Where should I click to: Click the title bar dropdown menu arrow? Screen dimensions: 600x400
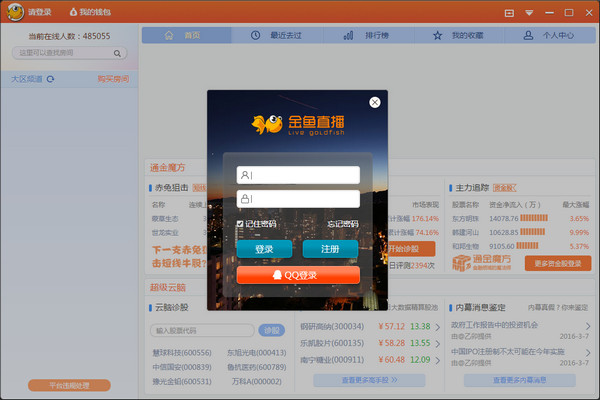[528, 12]
